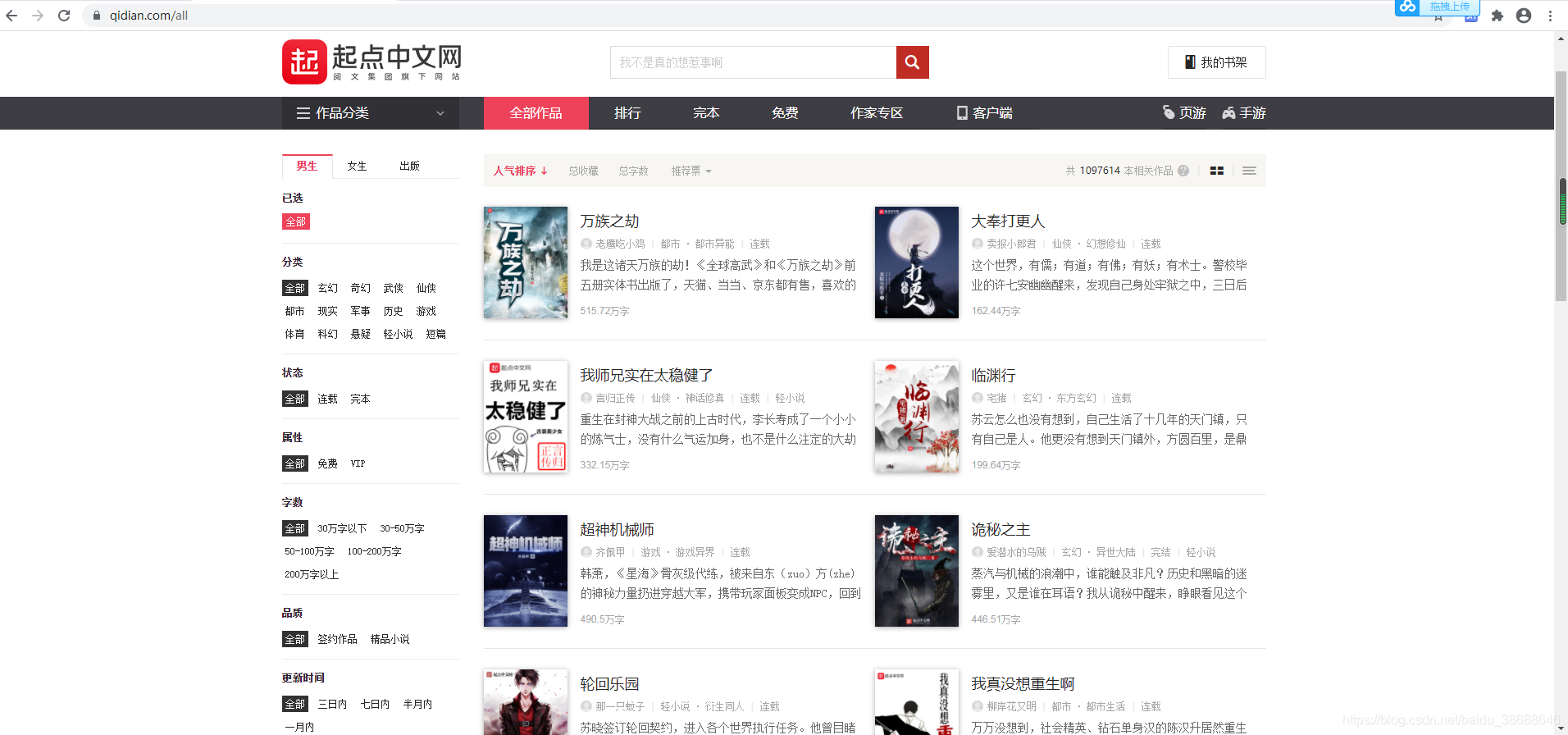
Task: Reload the page with the refresh icon
Action: [64, 16]
